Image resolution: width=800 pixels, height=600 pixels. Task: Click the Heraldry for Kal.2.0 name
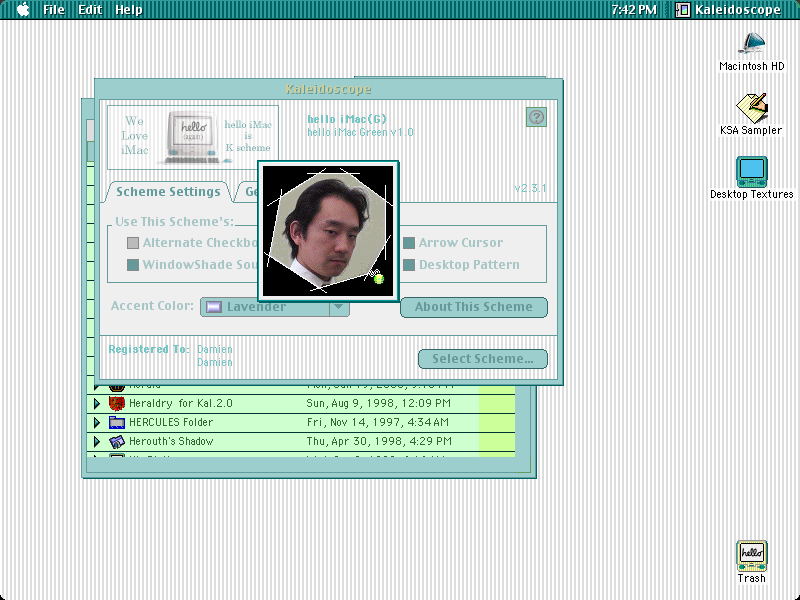(x=181, y=404)
